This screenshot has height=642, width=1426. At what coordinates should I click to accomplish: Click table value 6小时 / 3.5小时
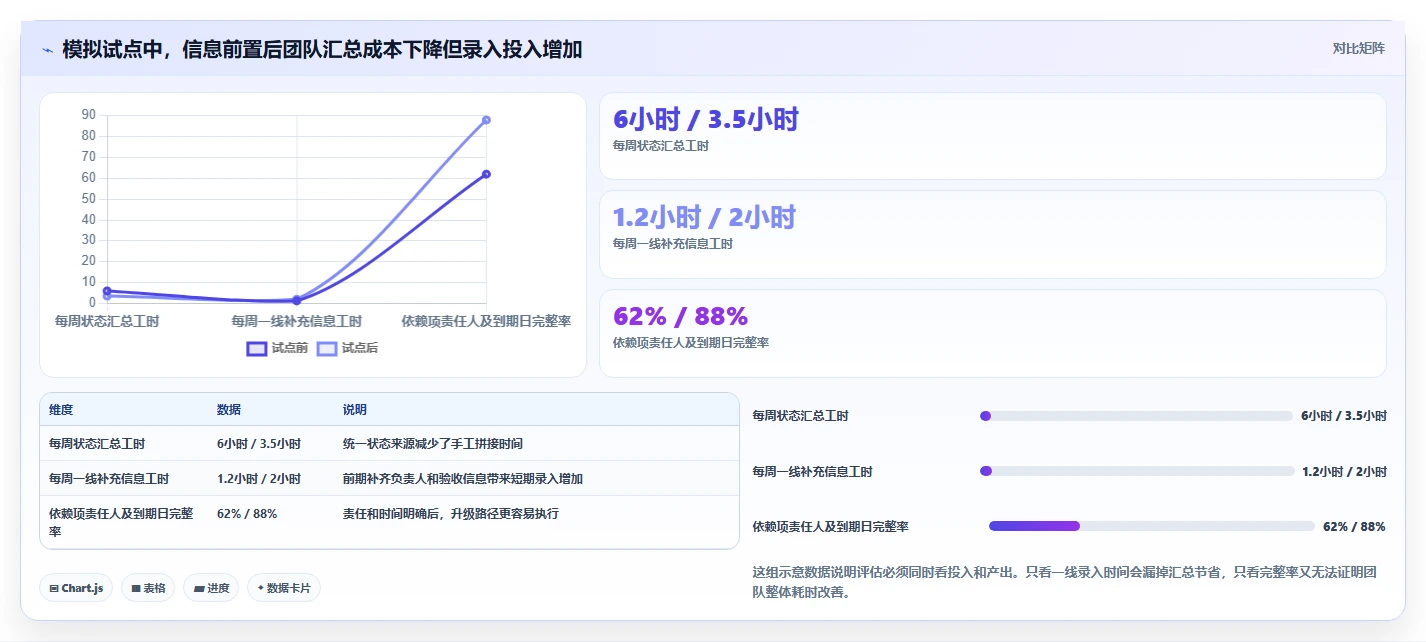click(x=259, y=443)
